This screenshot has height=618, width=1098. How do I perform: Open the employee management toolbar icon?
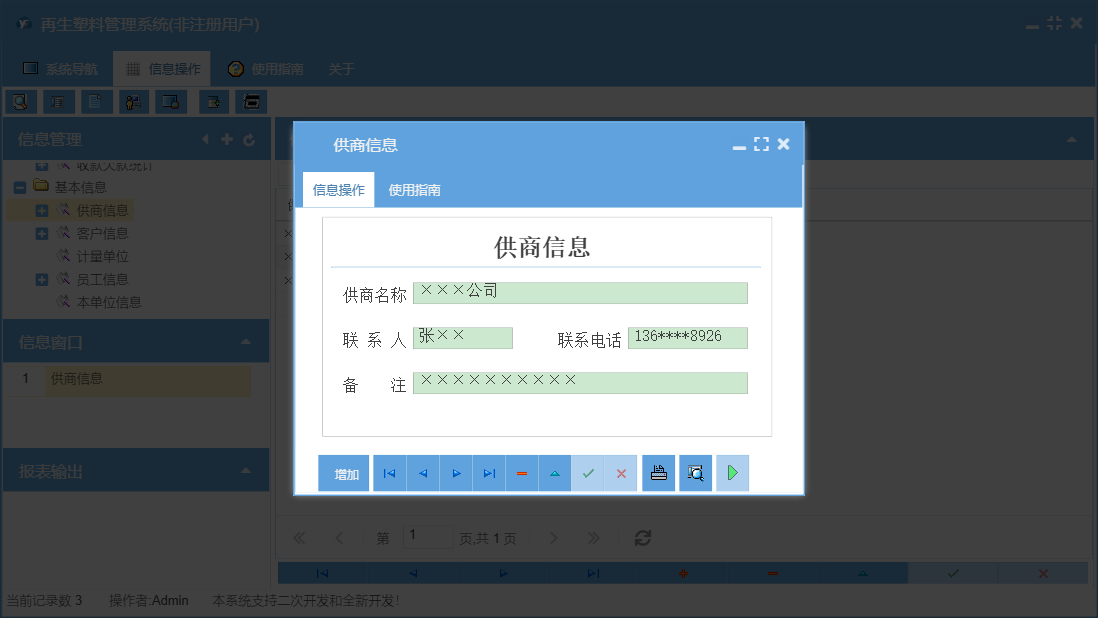[133, 101]
